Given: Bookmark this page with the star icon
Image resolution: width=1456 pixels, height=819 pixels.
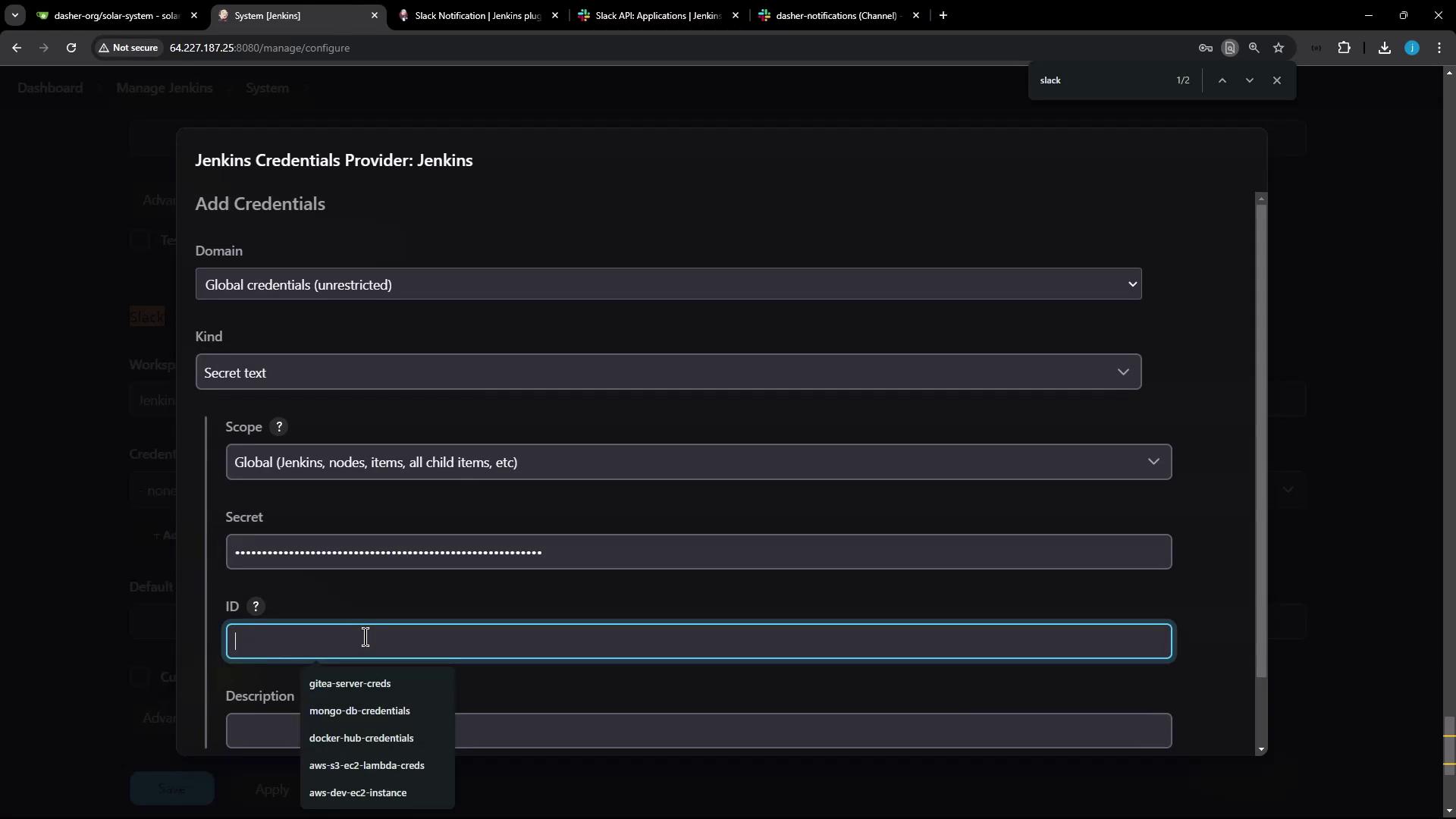Looking at the screenshot, I should click(x=1279, y=48).
